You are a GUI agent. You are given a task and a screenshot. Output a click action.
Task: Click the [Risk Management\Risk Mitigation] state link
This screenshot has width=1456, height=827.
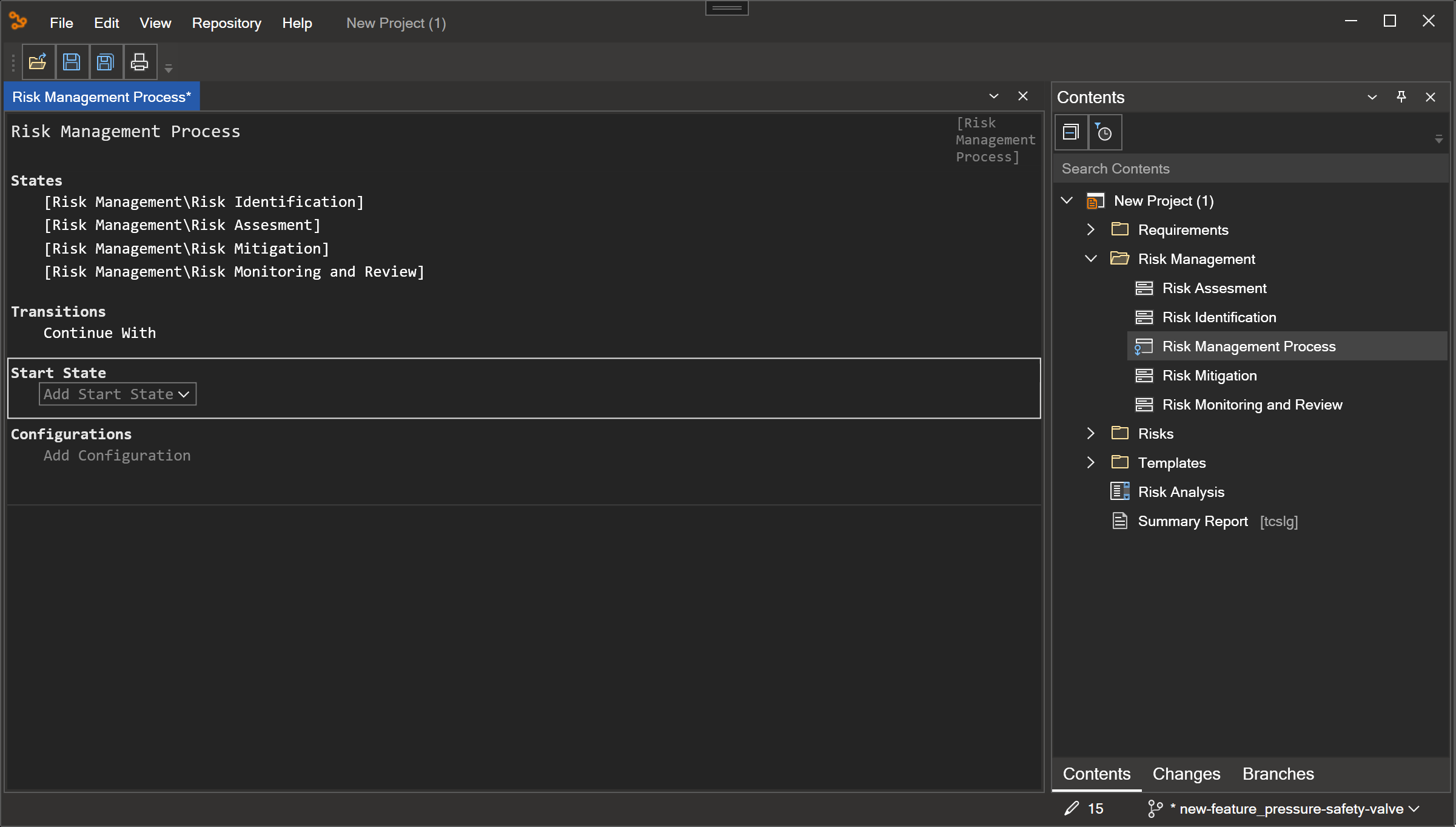[x=186, y=249]
